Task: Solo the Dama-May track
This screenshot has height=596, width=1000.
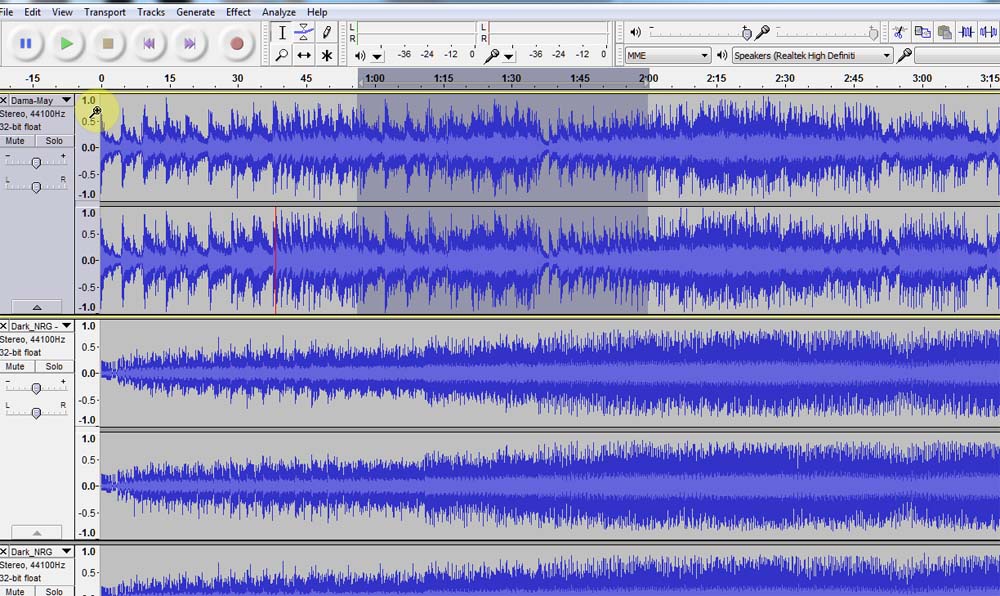Action: click(54, 141)
